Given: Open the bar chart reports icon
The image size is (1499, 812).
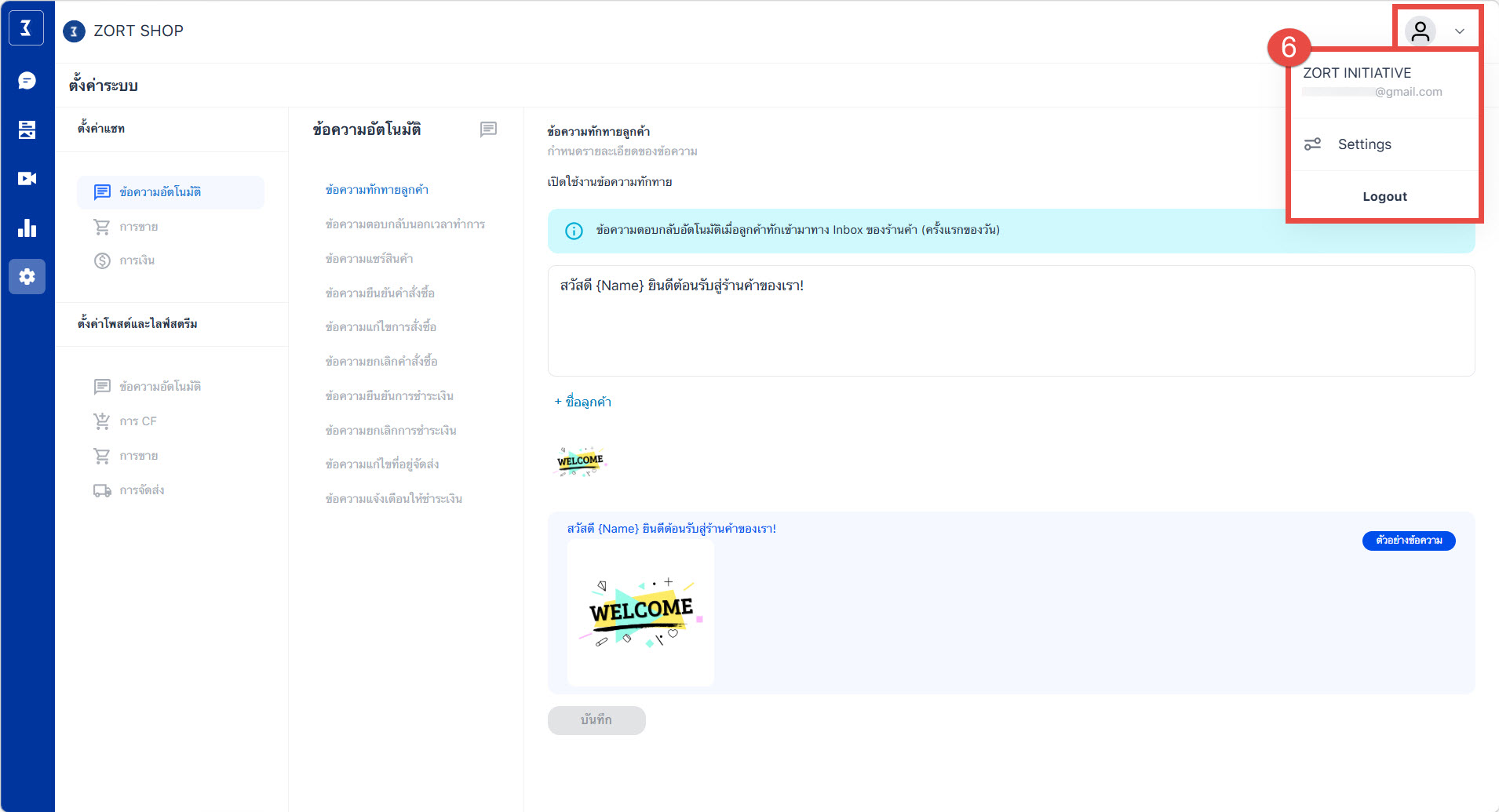Looking at the screenshot, I should [27, 228].
